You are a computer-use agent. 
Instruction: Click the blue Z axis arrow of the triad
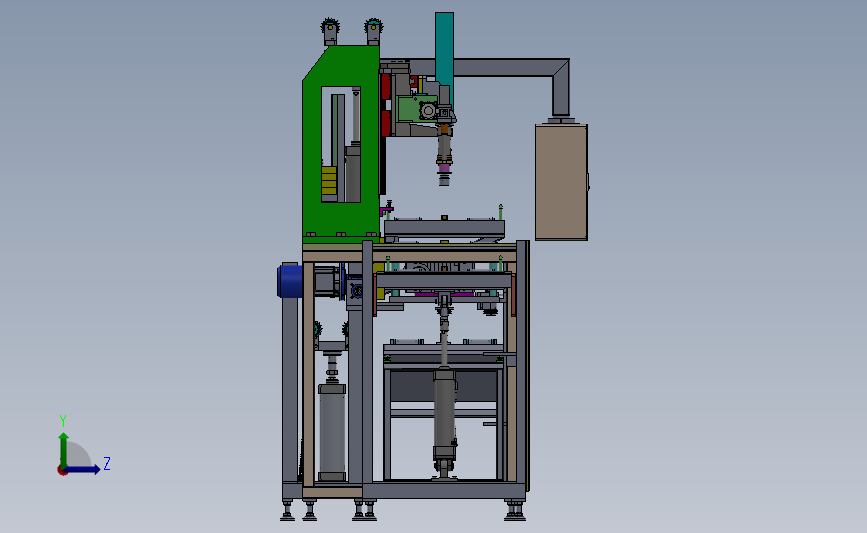[83, 469]
